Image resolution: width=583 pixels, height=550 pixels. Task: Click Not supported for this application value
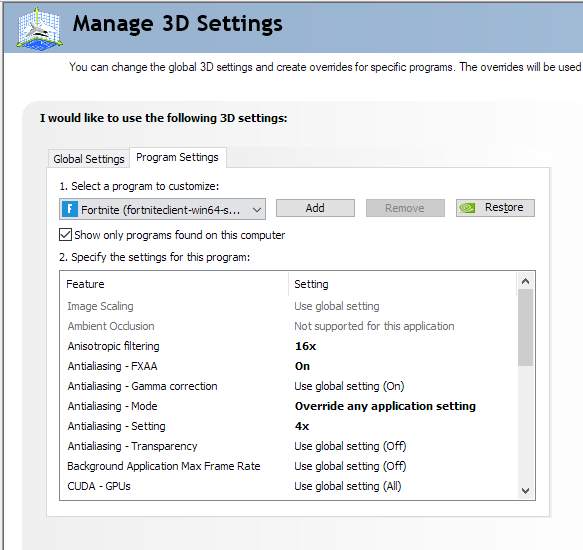[x=374, y=326]
